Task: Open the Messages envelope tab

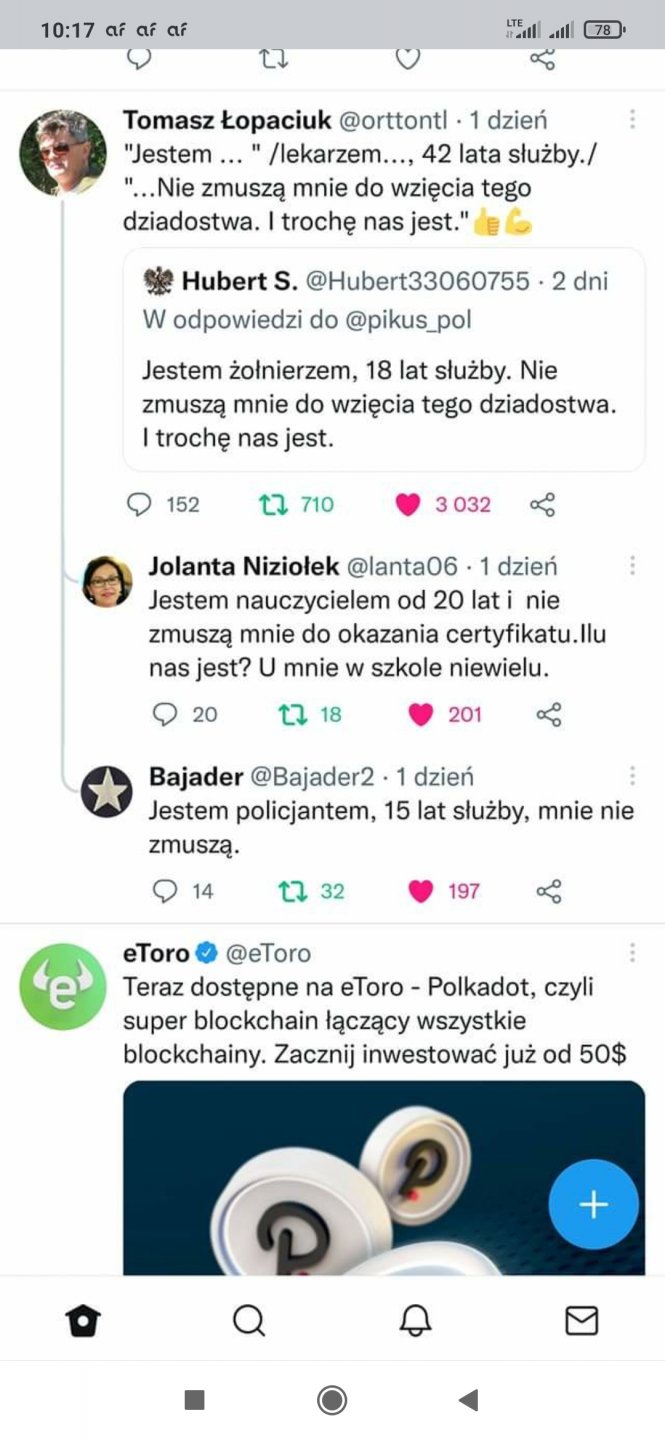Action: 581,1321
